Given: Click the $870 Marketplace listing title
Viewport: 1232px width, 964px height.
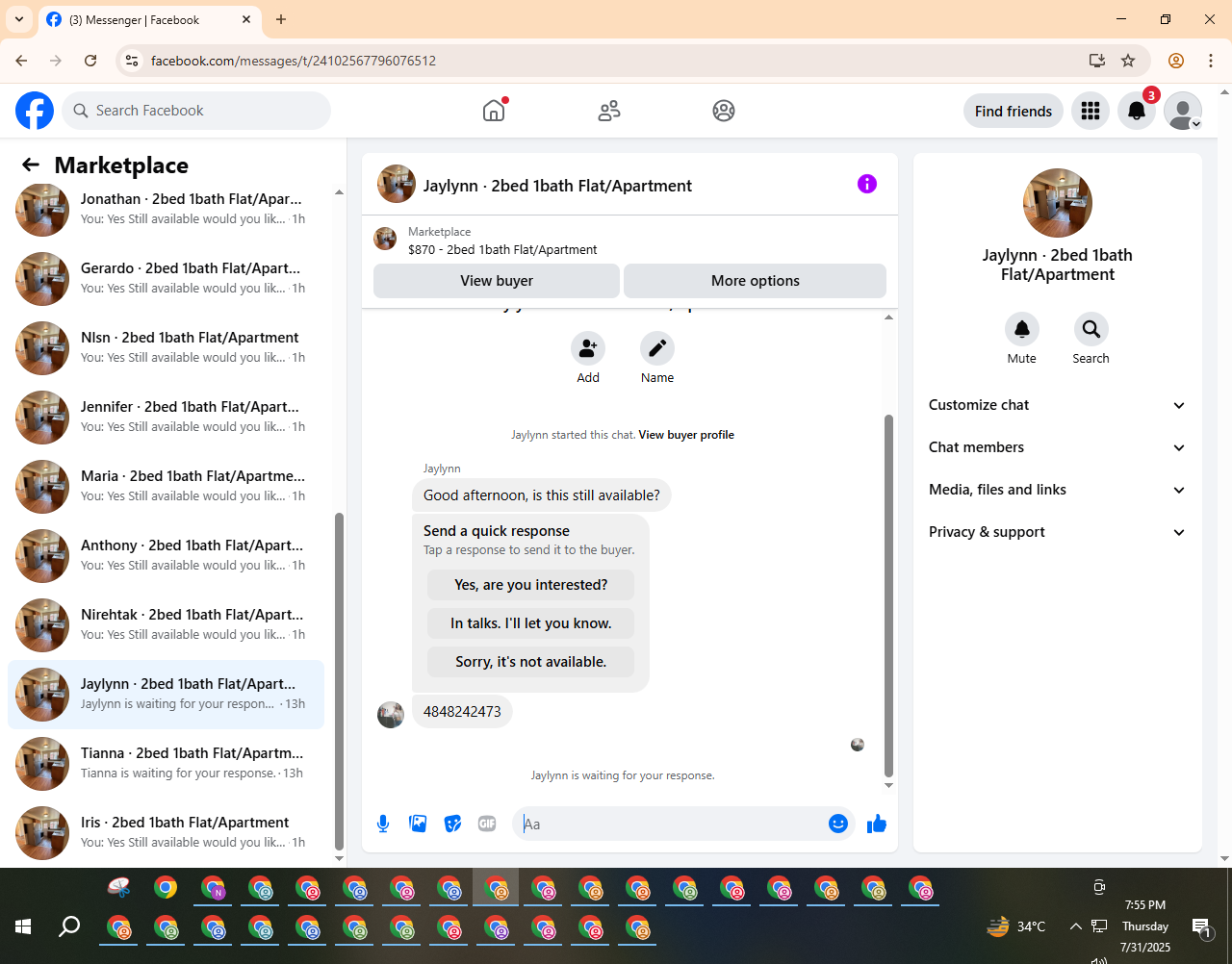Looking at the screenshot, I should 502,249.
